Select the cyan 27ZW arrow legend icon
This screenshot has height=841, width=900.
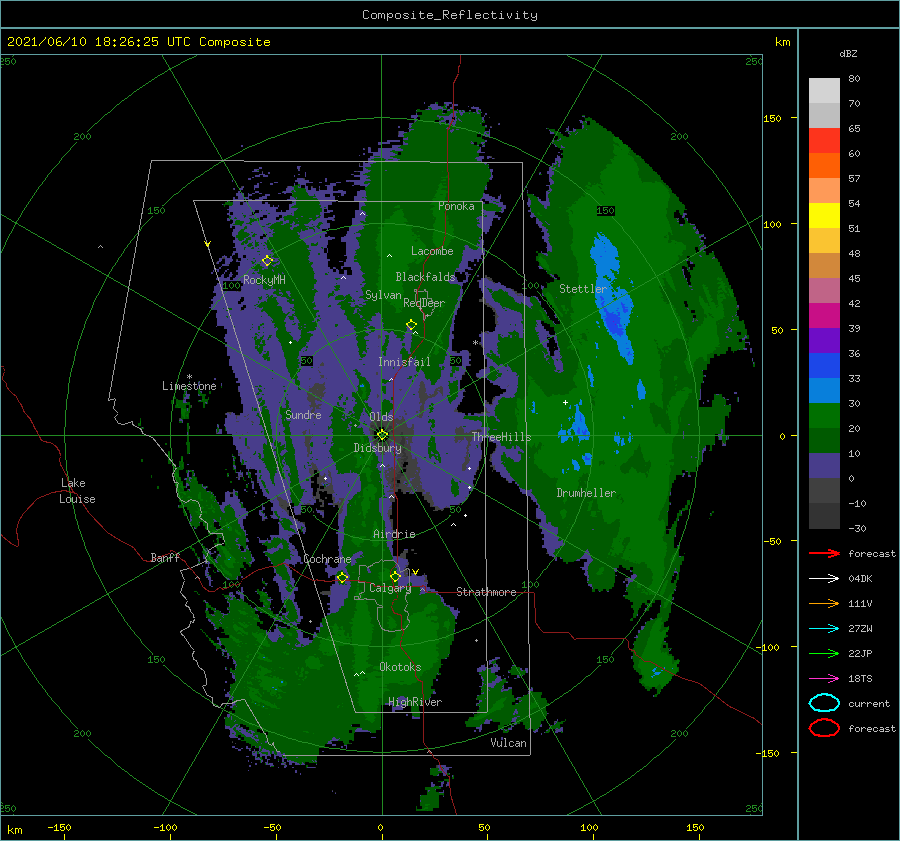tap(824, 629)
